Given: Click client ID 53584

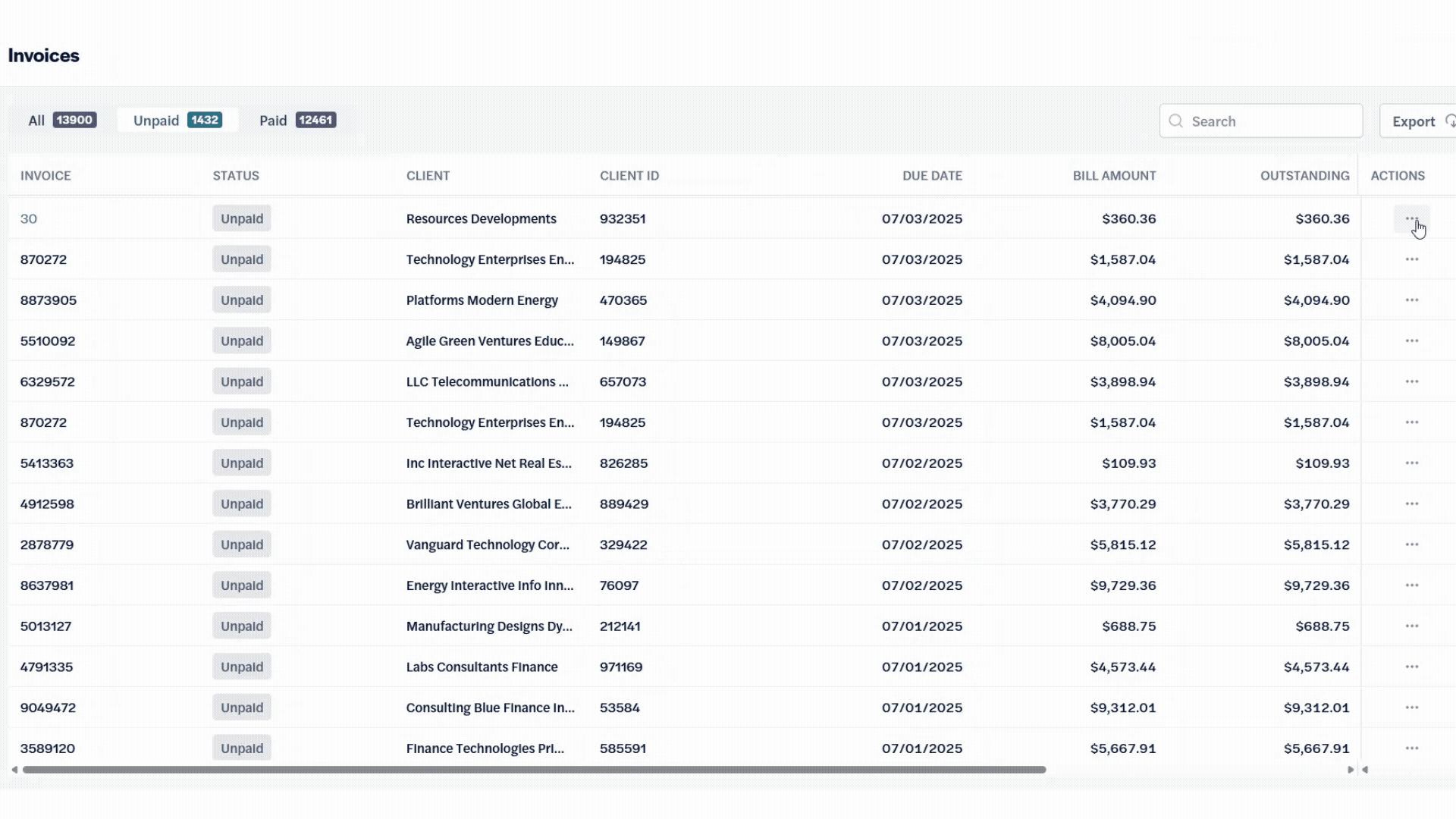Looking at the screenshot, I should (620, 708).
